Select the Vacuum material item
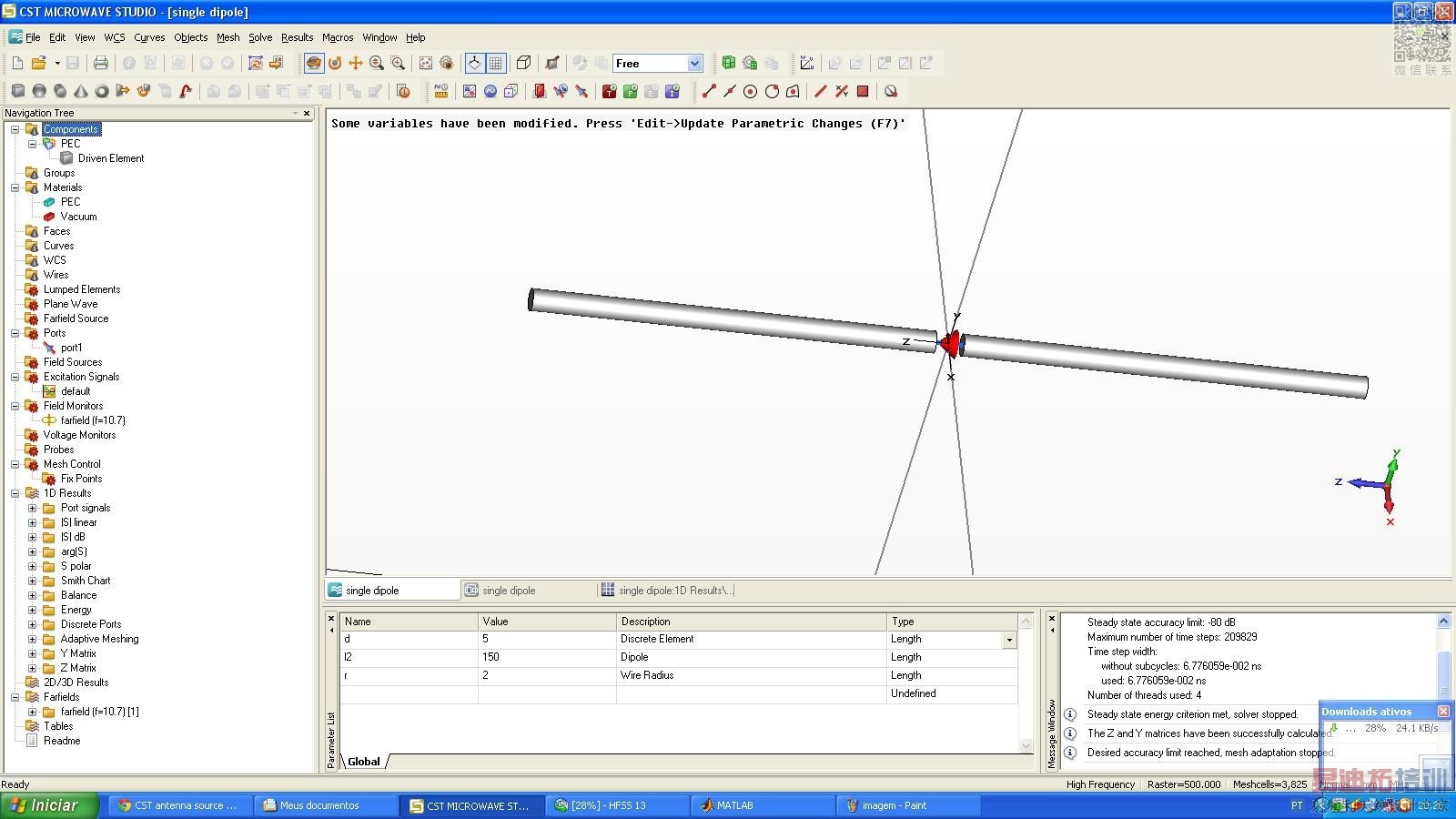This screenshot has height=819, width=1456. 78,217
